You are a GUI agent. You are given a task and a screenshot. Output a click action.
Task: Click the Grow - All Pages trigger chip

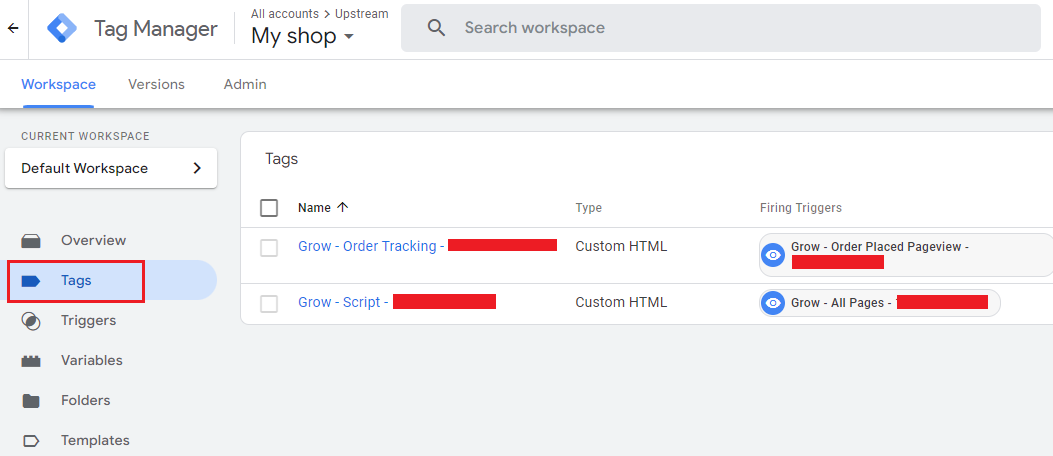click(880, 303)
